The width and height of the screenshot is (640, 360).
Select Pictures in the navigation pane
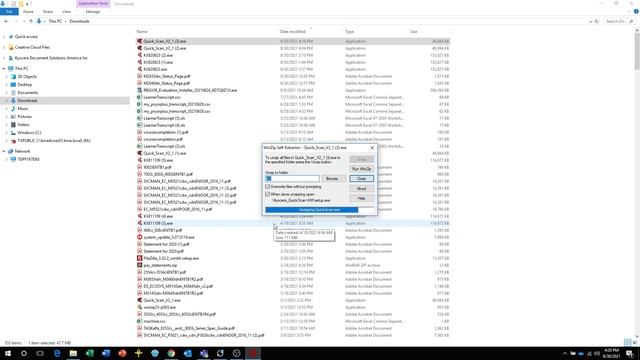(24, 117)
